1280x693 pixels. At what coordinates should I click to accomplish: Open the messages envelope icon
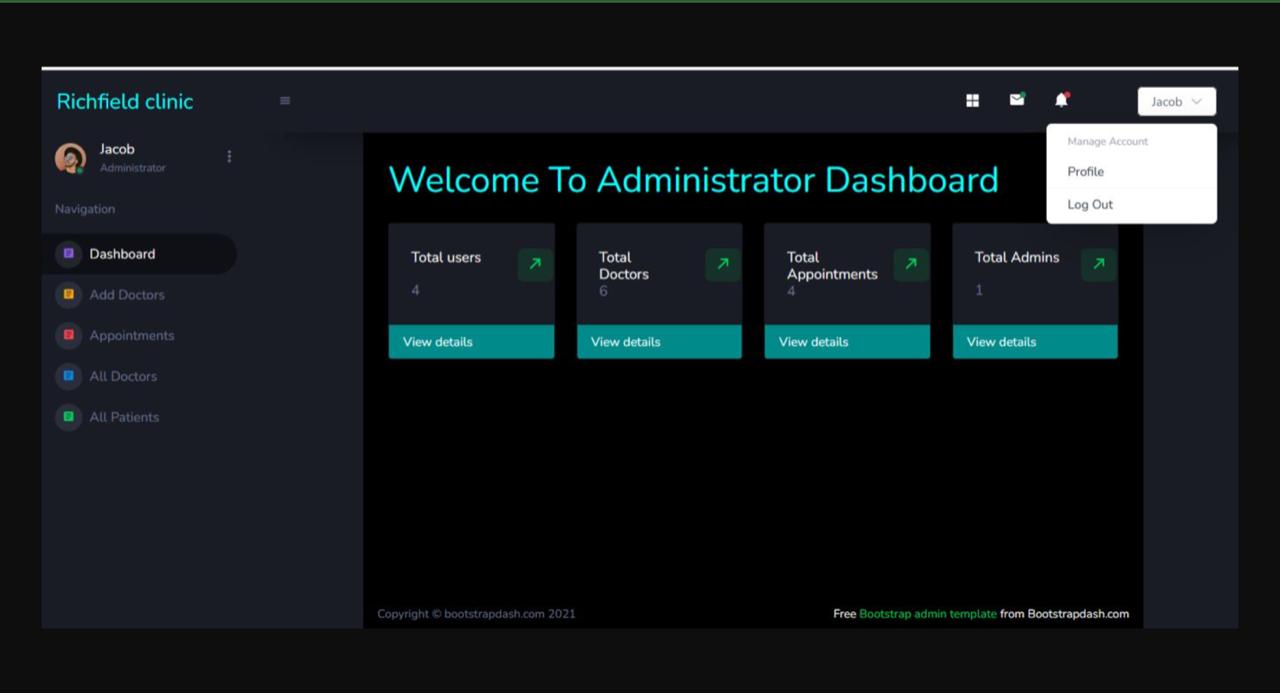pyautogui.click(x=1016, y=100)
